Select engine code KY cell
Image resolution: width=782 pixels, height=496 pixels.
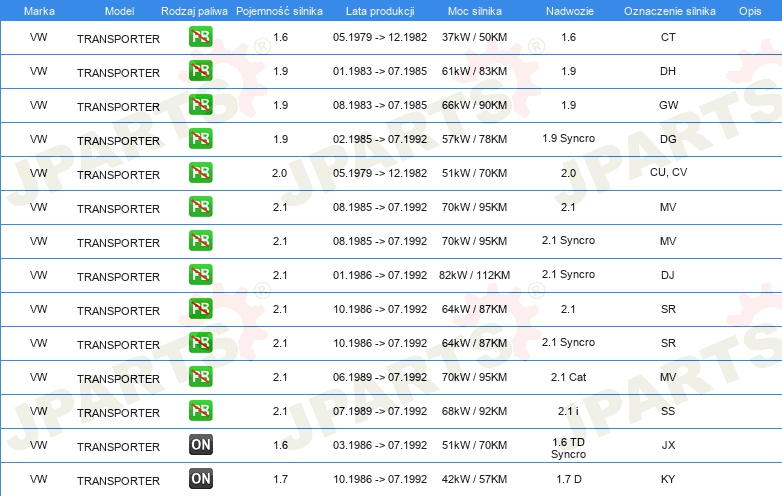668,479
